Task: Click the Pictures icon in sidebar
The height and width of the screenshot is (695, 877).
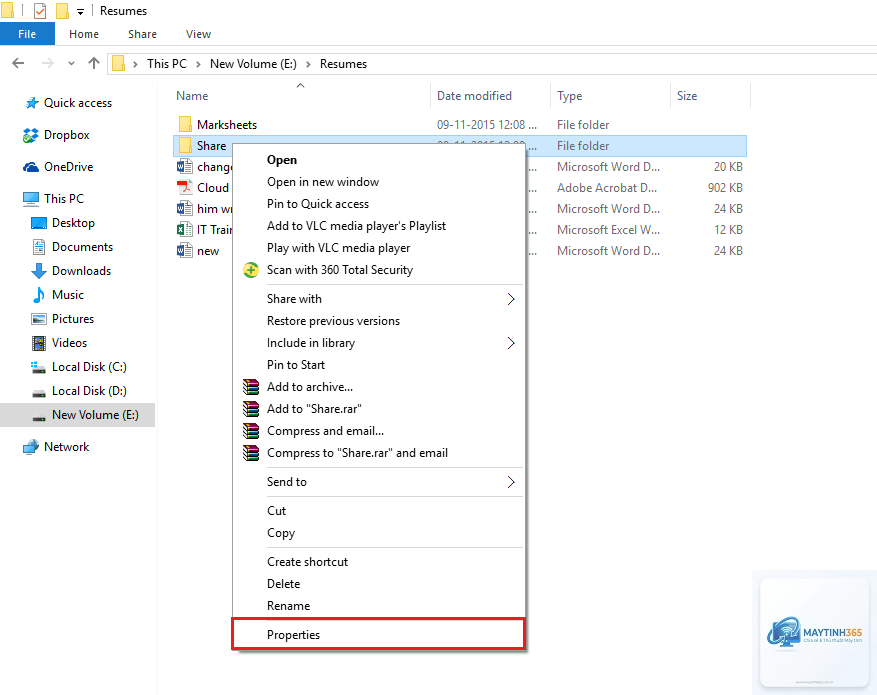Action: (39, 319)
